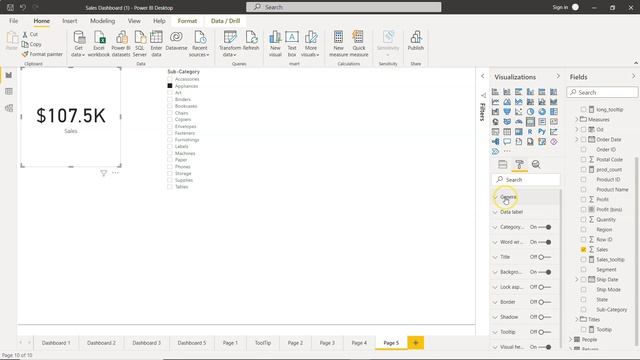The width and height of the screenshot is (640, 360).
Task: Open the Modeling ribbon tab
Action: click(x=102, y=21)
